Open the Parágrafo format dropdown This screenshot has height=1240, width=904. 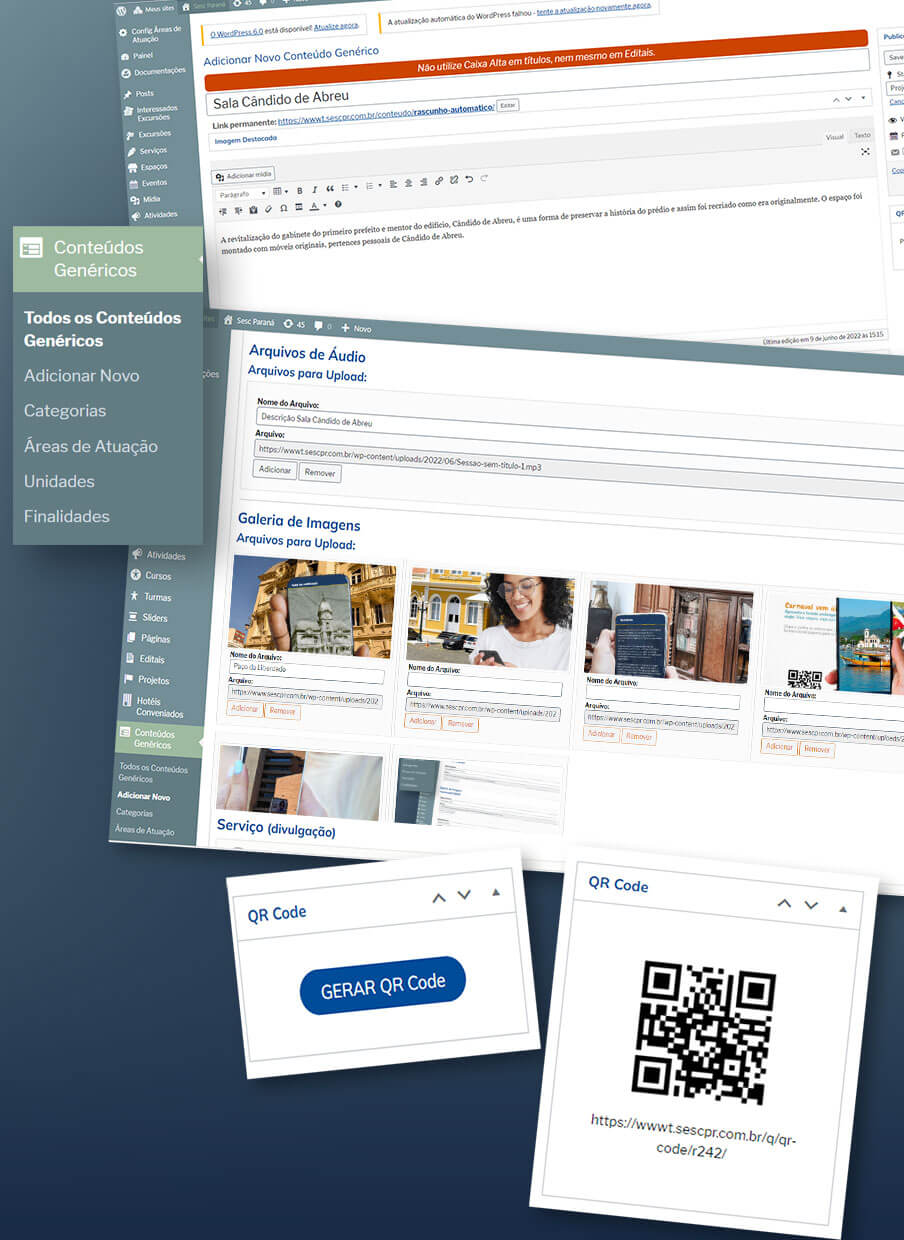[x=242, y=194]
